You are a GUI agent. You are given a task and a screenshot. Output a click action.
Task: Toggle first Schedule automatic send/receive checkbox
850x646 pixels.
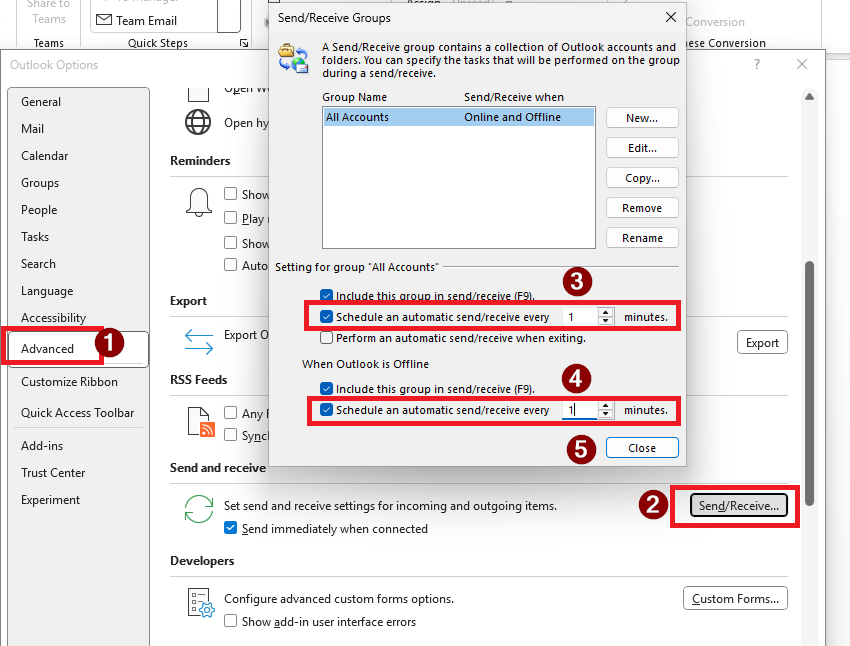pos(326,316)
